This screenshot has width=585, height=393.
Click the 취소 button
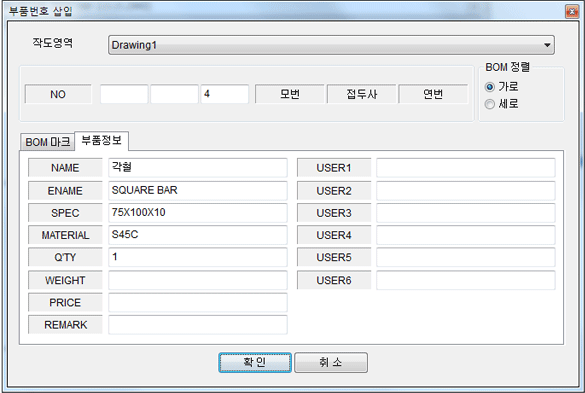coord(331,362)
